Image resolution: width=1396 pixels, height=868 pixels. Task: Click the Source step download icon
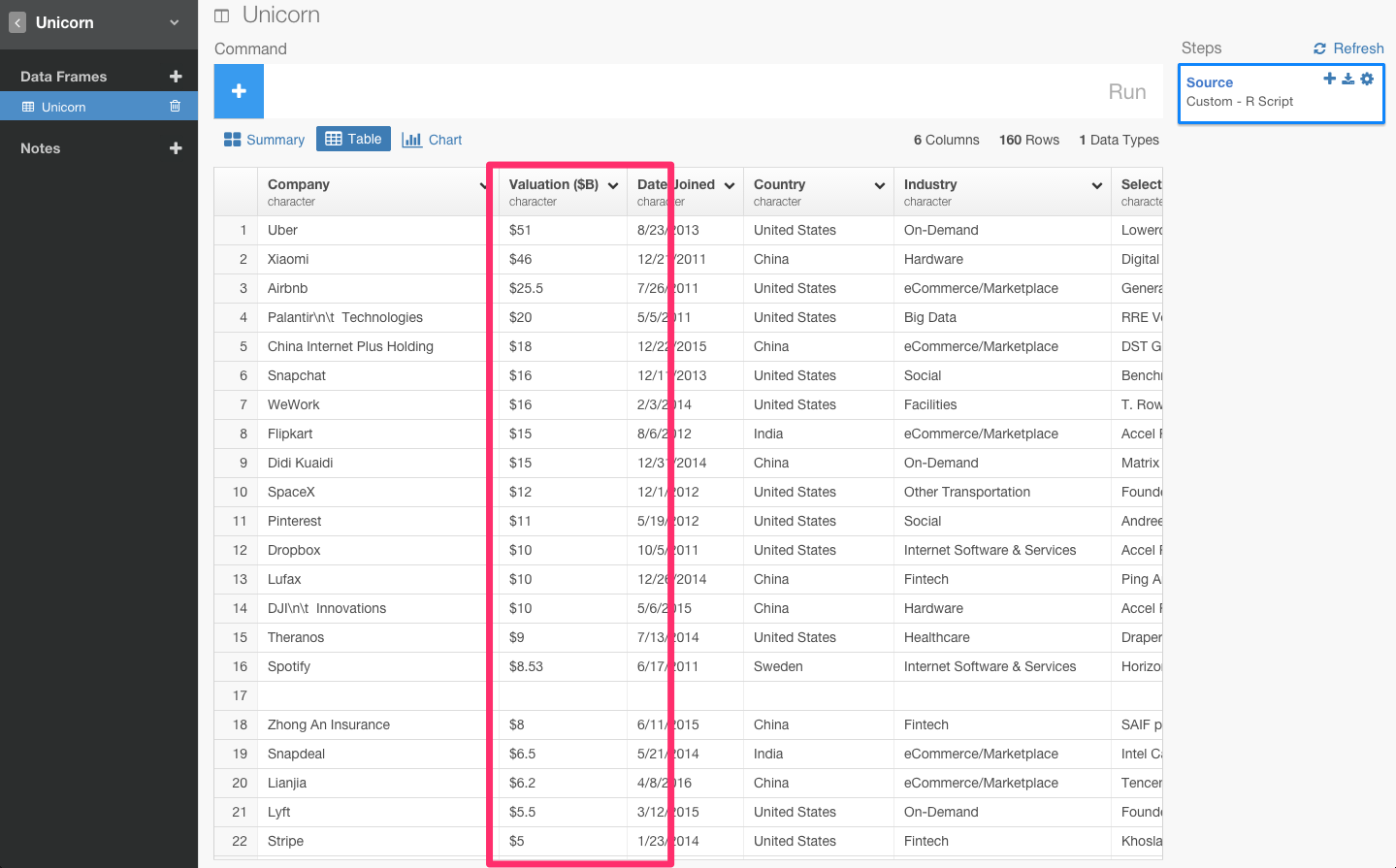[x=1347, y=79]
